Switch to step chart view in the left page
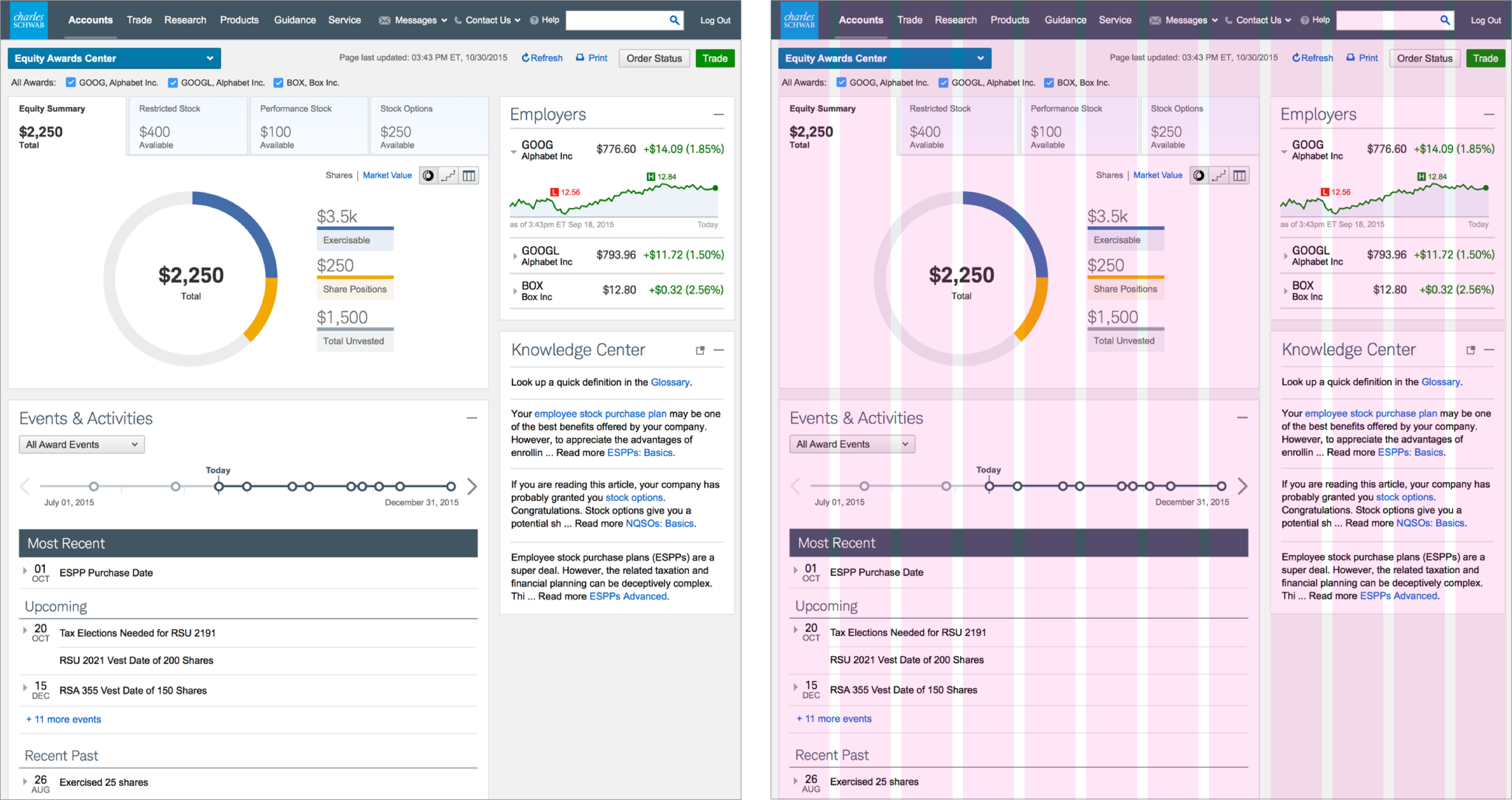Screen dimensions: 1512x800 [x=448, y=175]
